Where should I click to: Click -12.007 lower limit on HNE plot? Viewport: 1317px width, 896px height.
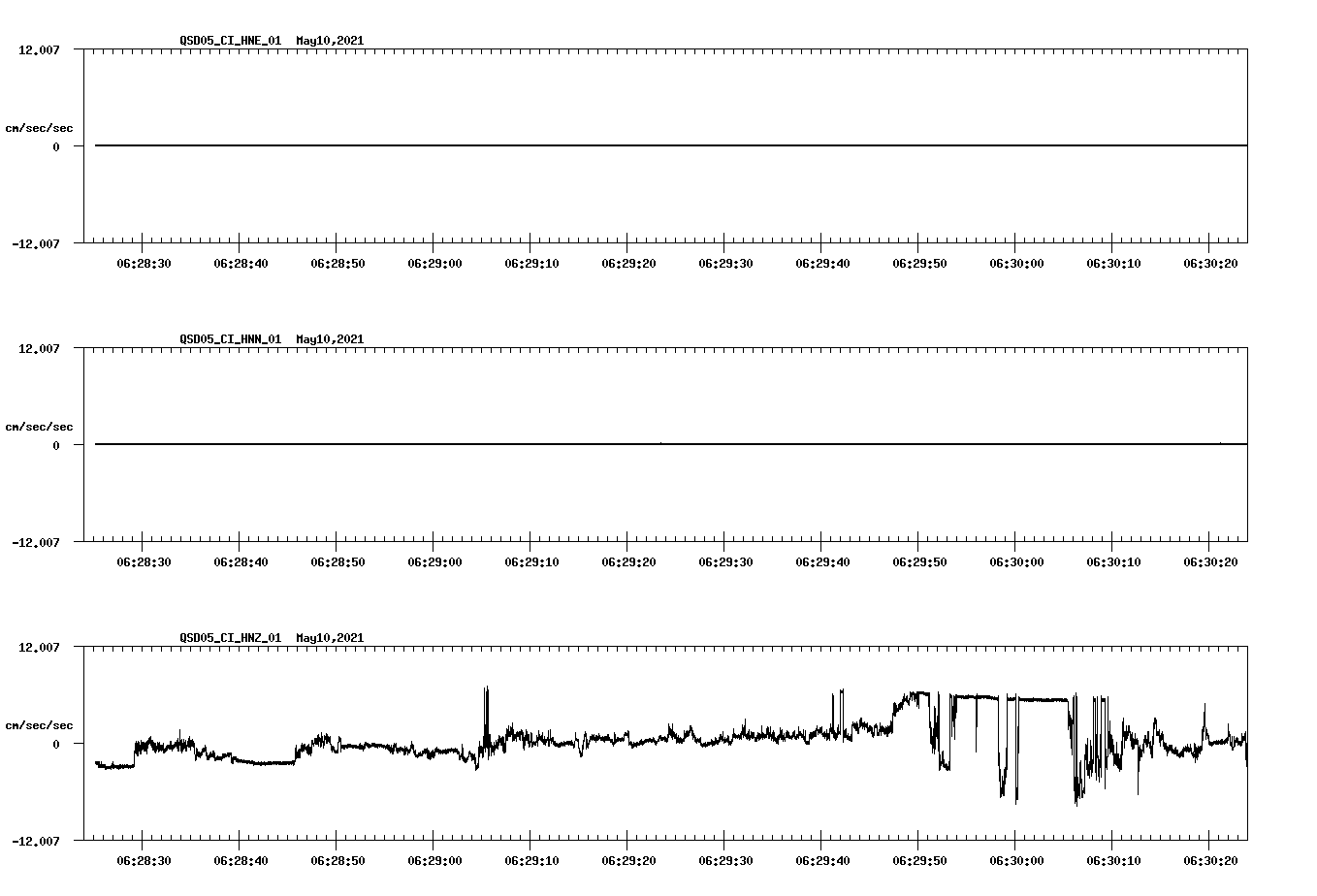pos(36,243)
